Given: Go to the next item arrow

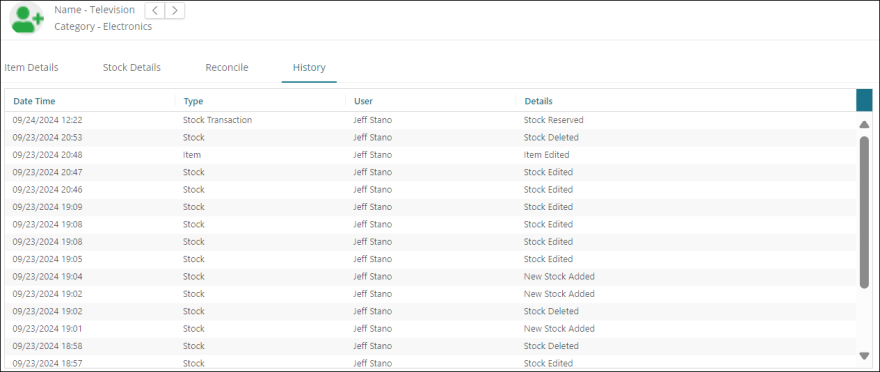Looking at the screenshot, I should [175, 10].
